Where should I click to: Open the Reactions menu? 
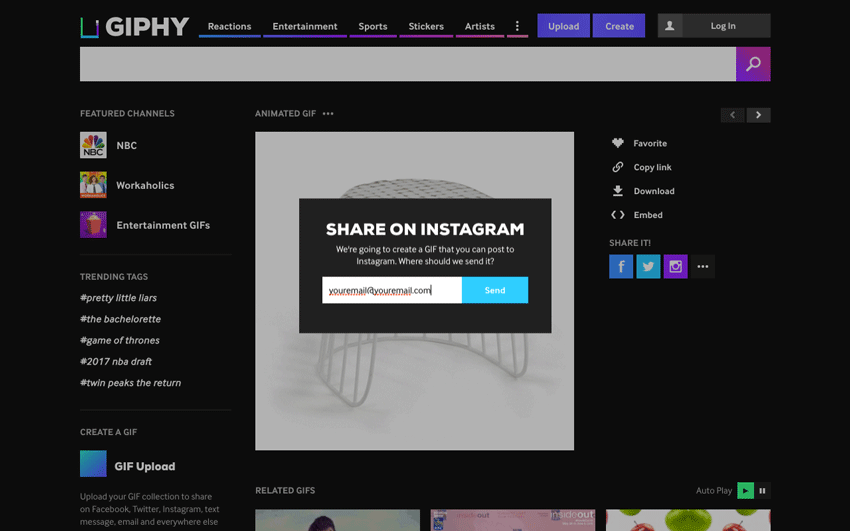click(x=229, y=26)
